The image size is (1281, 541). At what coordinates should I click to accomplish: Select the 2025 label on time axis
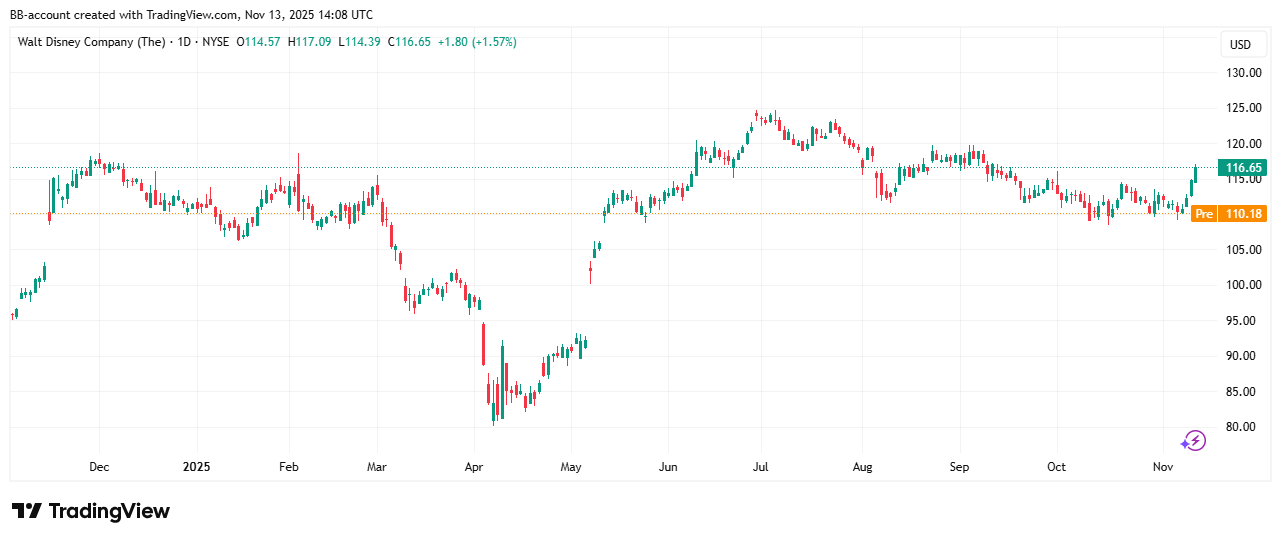tap(197, 467)
